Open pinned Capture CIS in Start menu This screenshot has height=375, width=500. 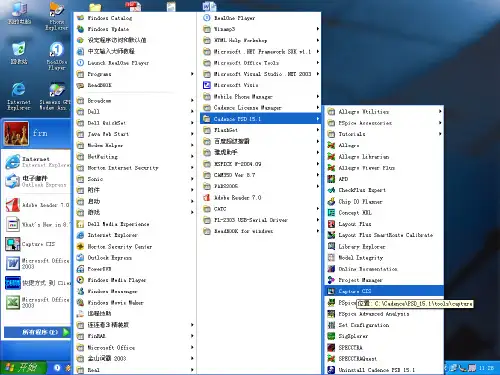(x=37, y=244)
